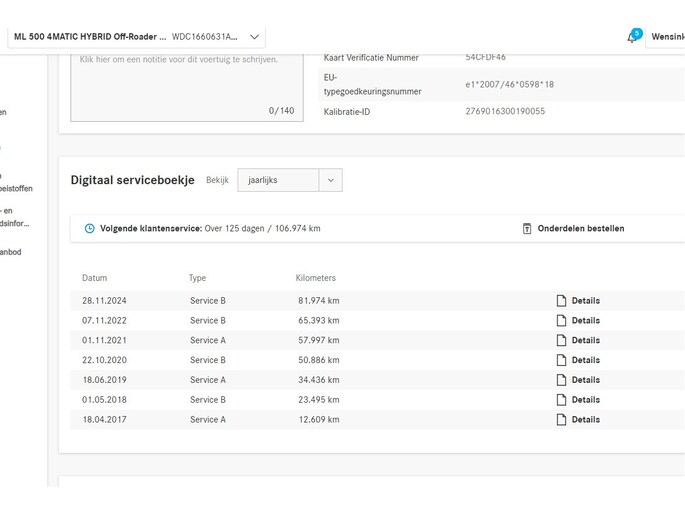Screen dimensions: 685x514
Task: Click the chevron arrow of Bekijk dropdown
Action: click(331, 180)
